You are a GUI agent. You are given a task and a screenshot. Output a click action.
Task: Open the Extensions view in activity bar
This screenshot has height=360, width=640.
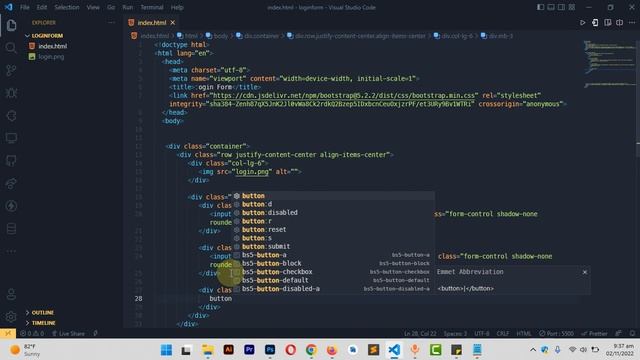pos(11,116)
